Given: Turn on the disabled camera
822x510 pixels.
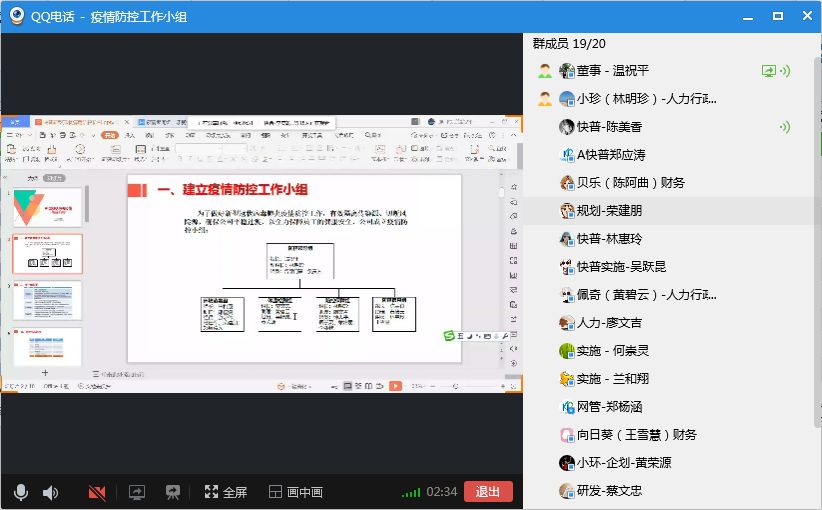Looking at the screenshot, I should (97, 492).
